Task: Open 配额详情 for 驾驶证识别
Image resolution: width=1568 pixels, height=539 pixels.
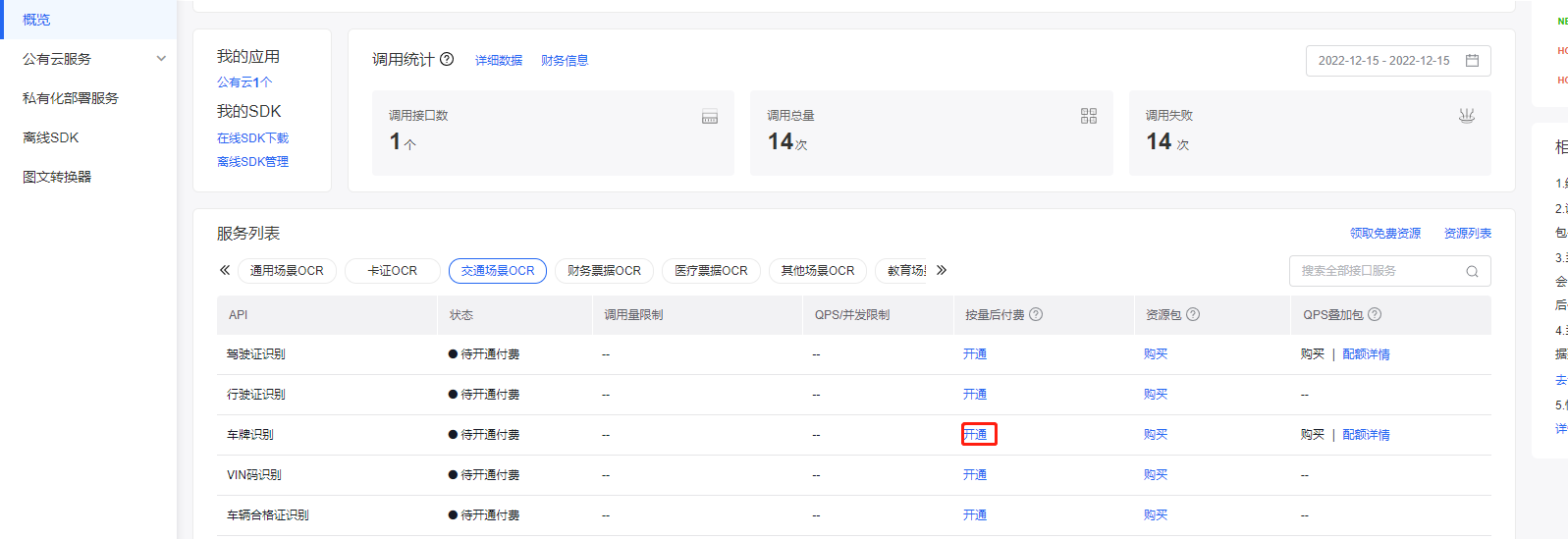Action: coord(1366,354)
